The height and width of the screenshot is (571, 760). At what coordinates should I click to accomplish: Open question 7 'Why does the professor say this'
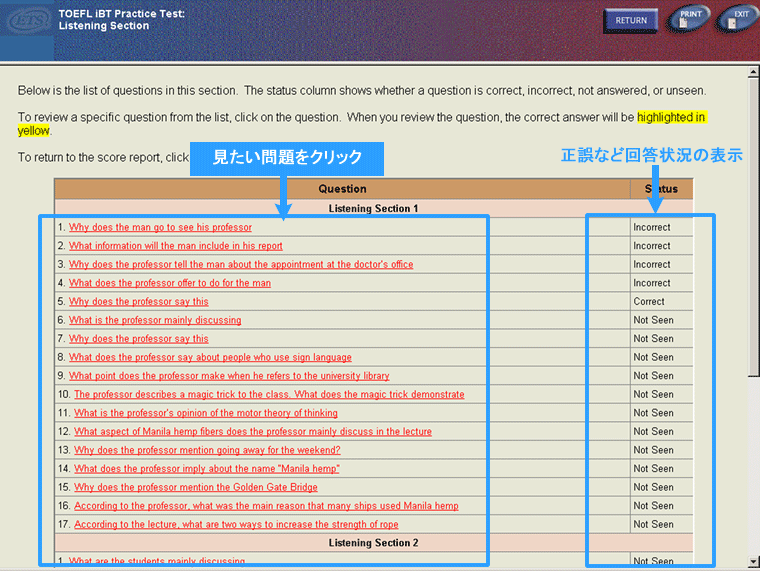pos(139,338)
